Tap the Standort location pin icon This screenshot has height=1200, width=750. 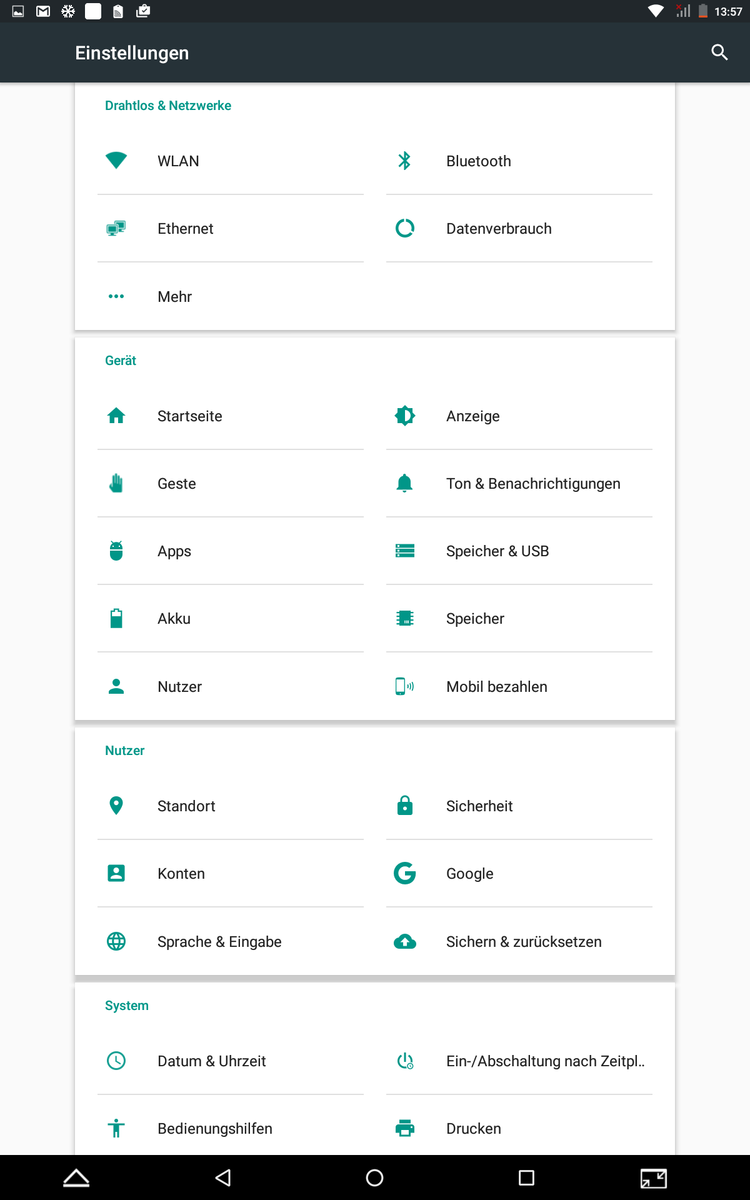click(x=116, y=806)
